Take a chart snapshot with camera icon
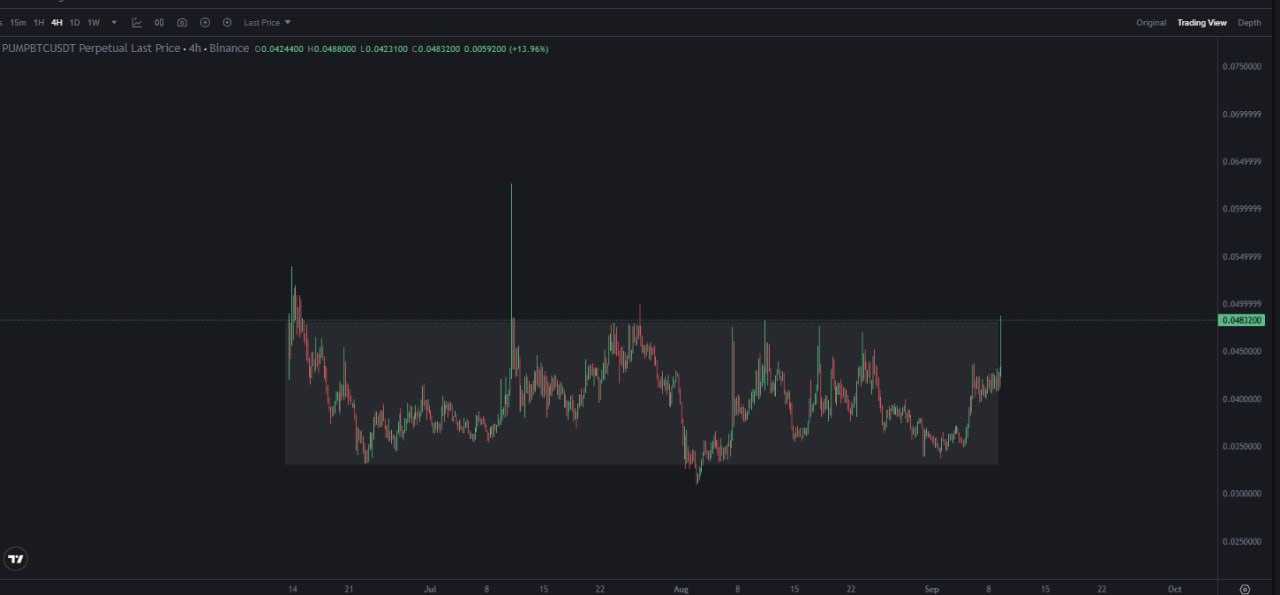Viewport: 1280px width, 595px height. (x=182, y=22)
